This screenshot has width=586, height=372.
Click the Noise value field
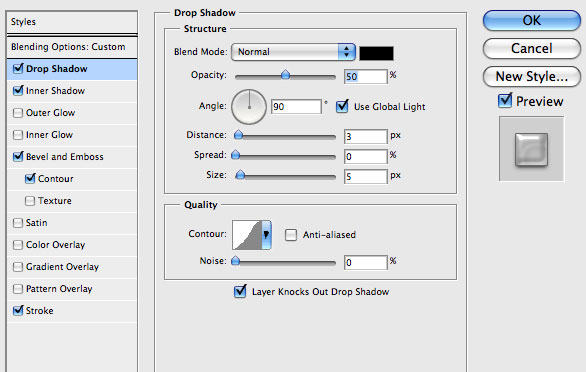[x=366, y=262]
